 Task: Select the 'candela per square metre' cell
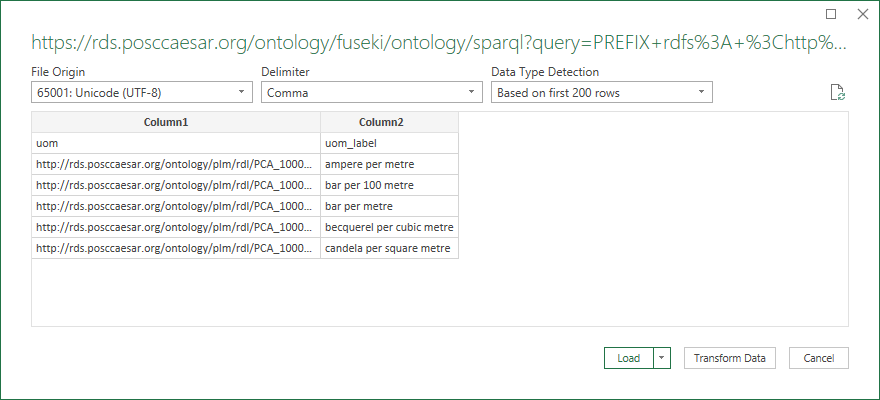pyautogui.click(x=389, y=249)
